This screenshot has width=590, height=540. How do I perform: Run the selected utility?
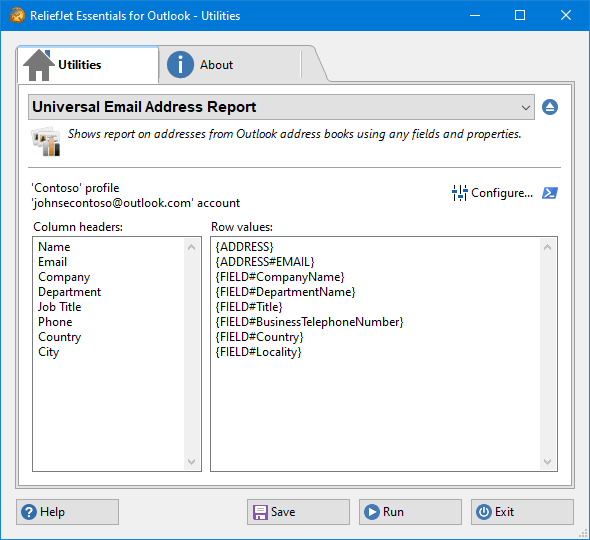[x=410, y=512]
